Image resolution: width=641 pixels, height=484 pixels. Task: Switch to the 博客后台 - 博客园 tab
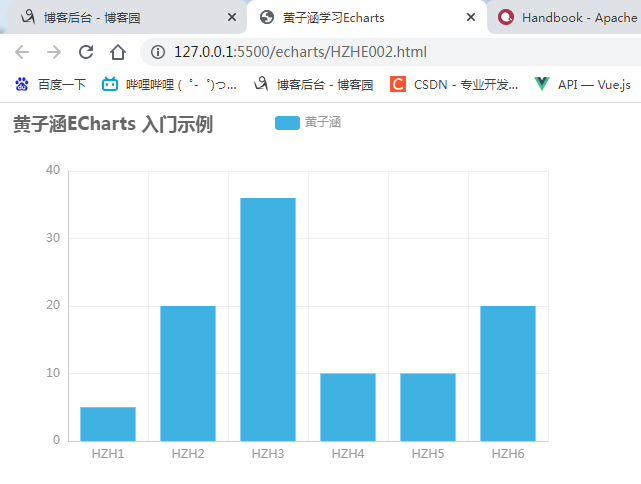coord(127,18)
